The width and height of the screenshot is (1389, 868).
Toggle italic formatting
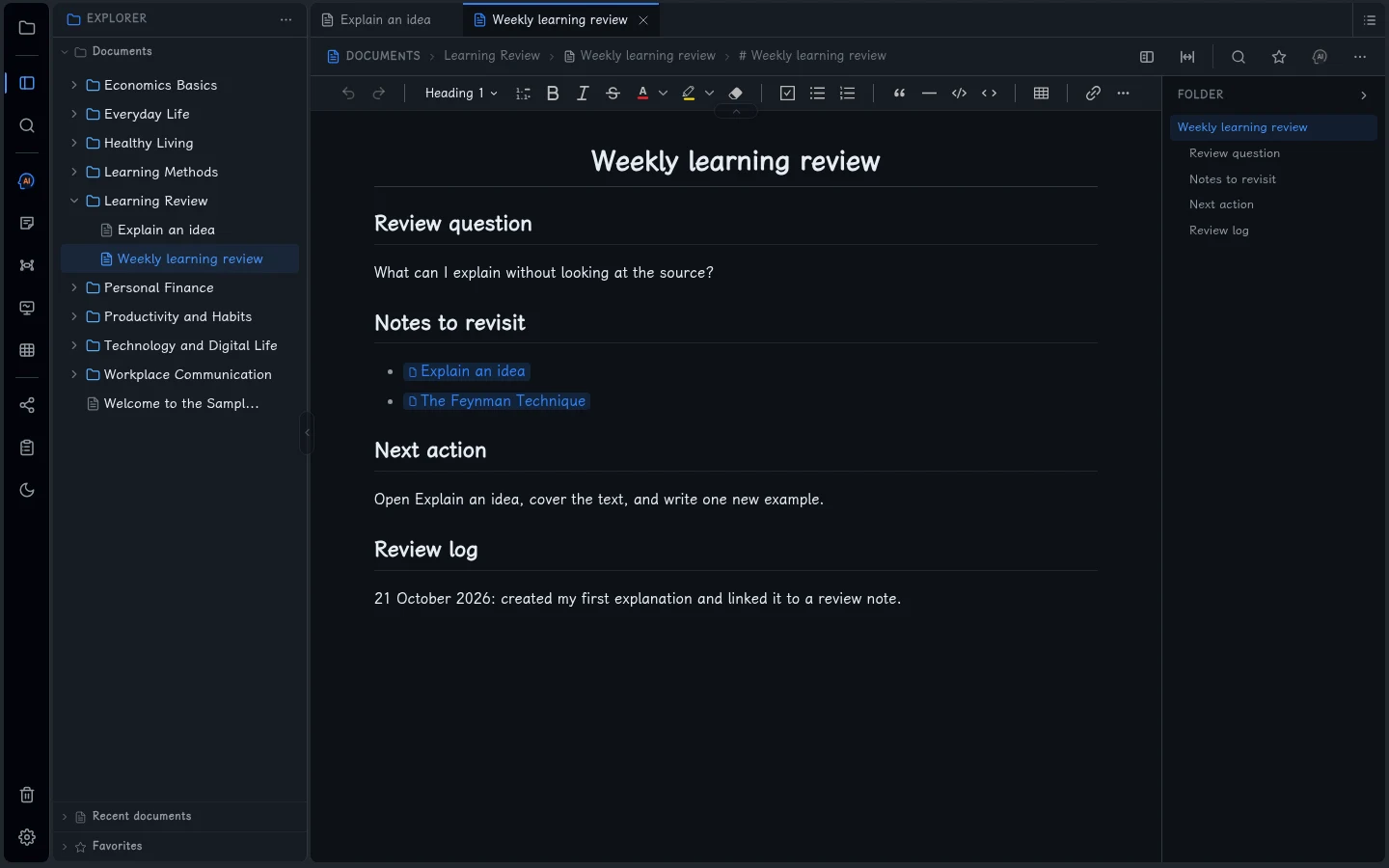[583, 94]
